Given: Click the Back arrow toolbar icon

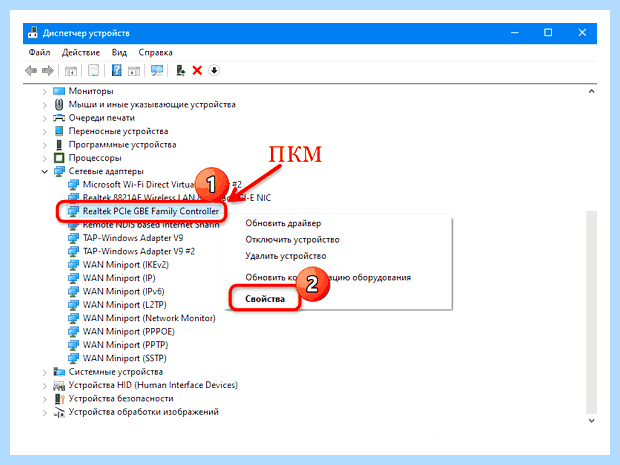Looking at the screenshot, I should point(31,71).
